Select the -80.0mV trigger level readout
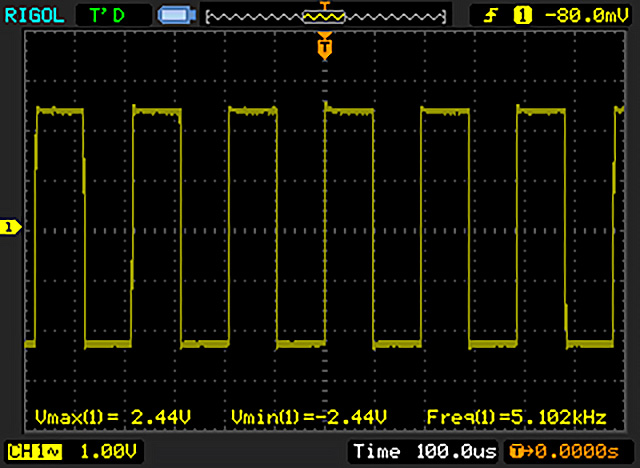 point(575,15)
